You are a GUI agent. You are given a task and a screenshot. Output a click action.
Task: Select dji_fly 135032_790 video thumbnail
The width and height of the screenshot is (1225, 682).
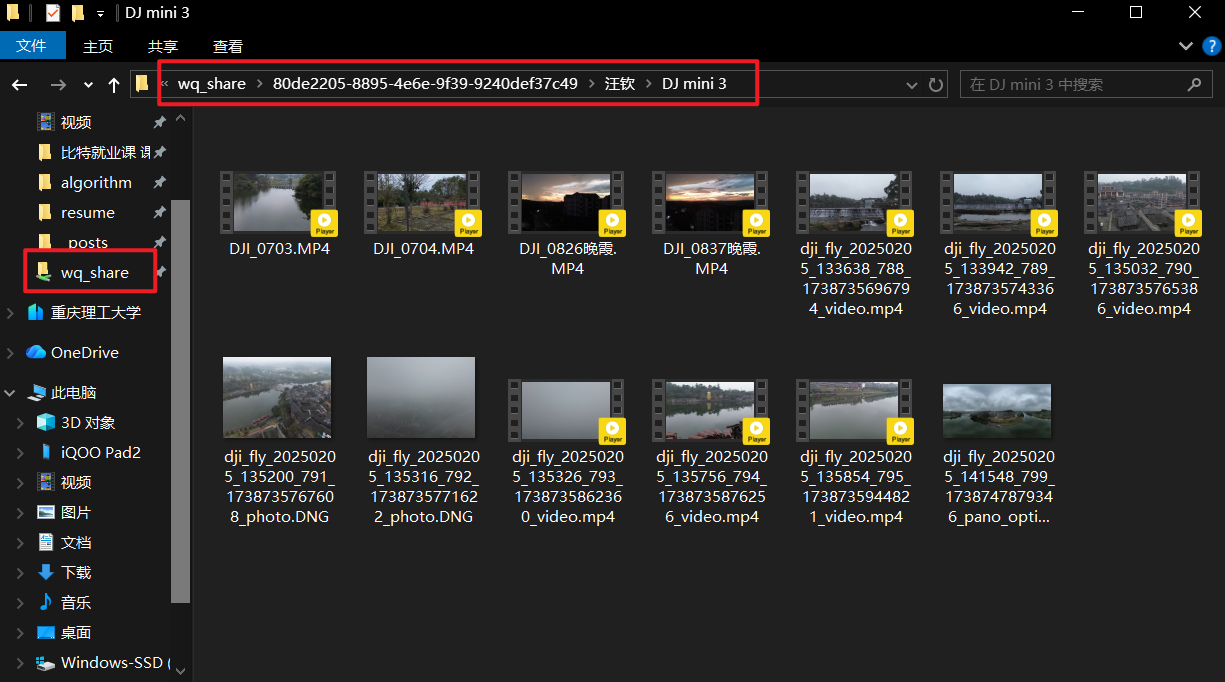pos(1142,203)
